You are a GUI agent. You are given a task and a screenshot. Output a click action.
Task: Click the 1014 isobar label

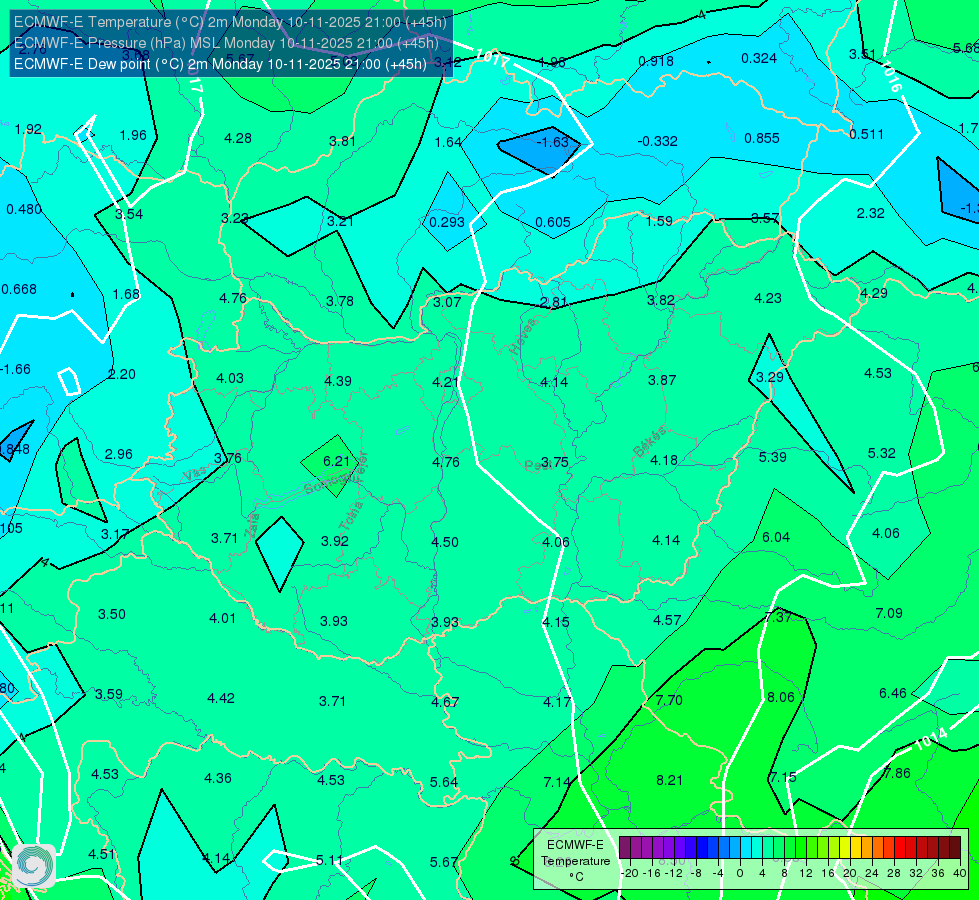pyautogui.click(x=931, y=739)
